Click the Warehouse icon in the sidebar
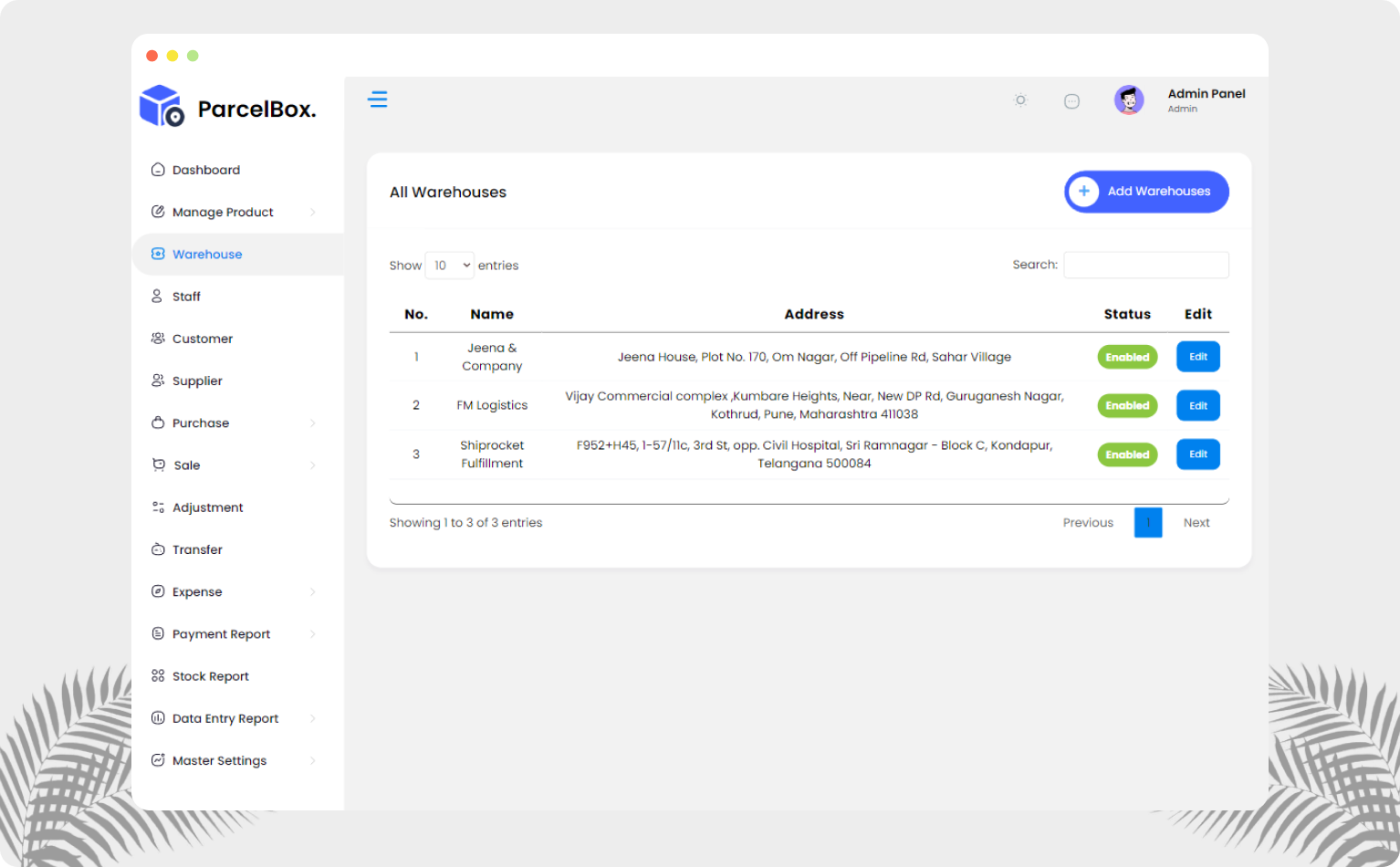This screenshot has height=867, width=1400. point(157,254)
